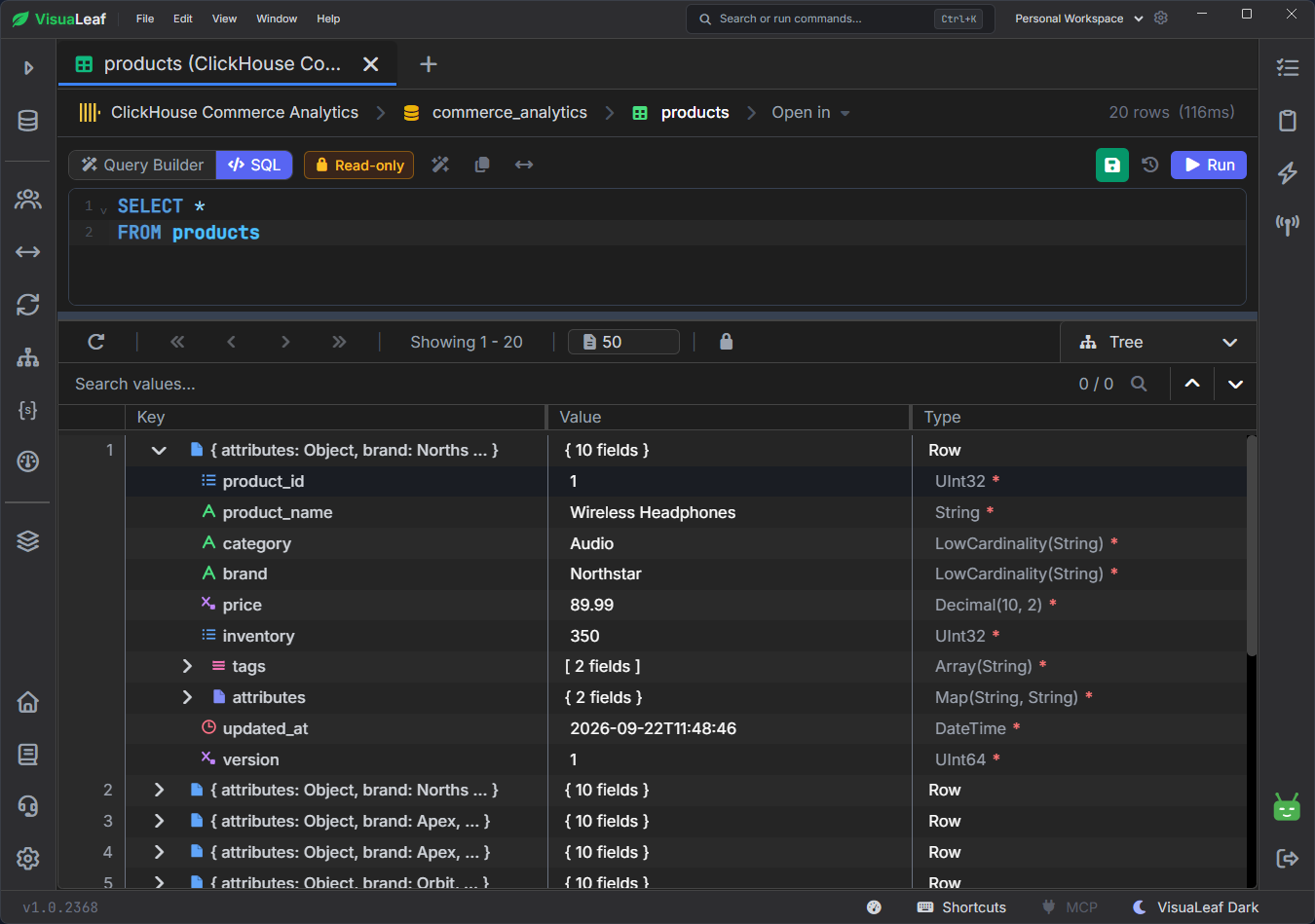The height and width of the screenshot is (924, 1315).
Task: Open the news log sidebar icon
Action: point(28,755)
